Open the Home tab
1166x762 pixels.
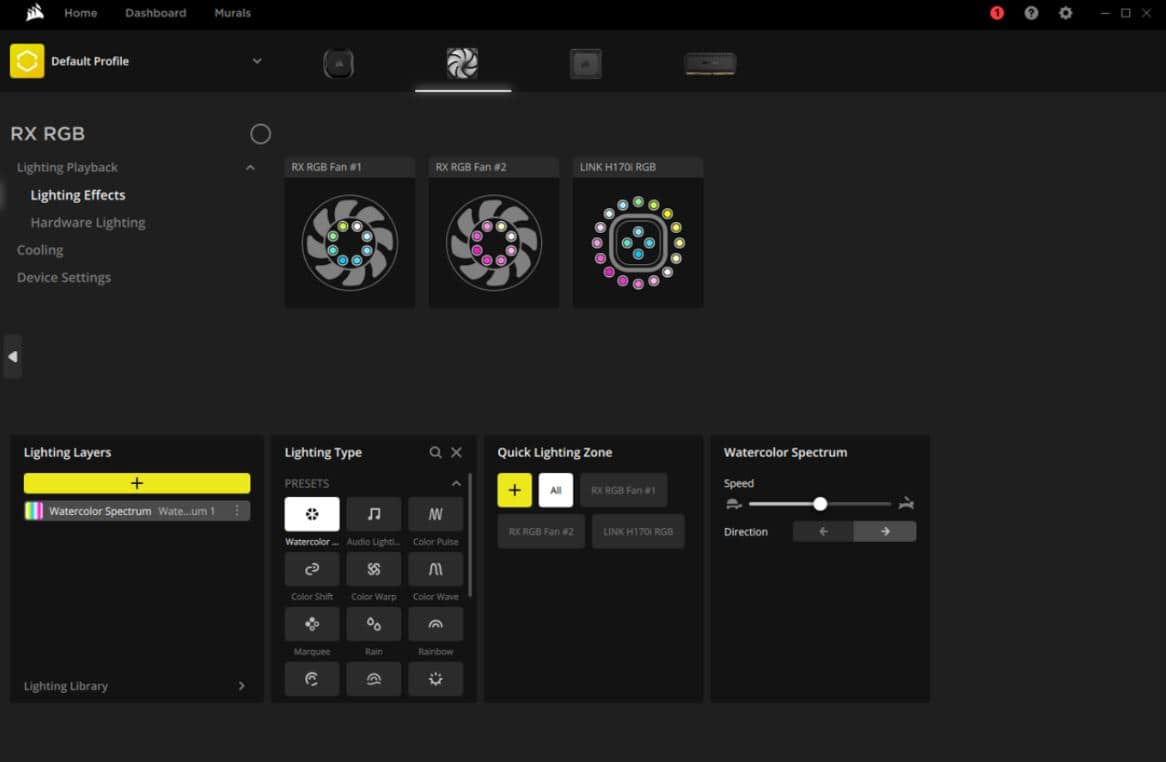click(80, 13)
